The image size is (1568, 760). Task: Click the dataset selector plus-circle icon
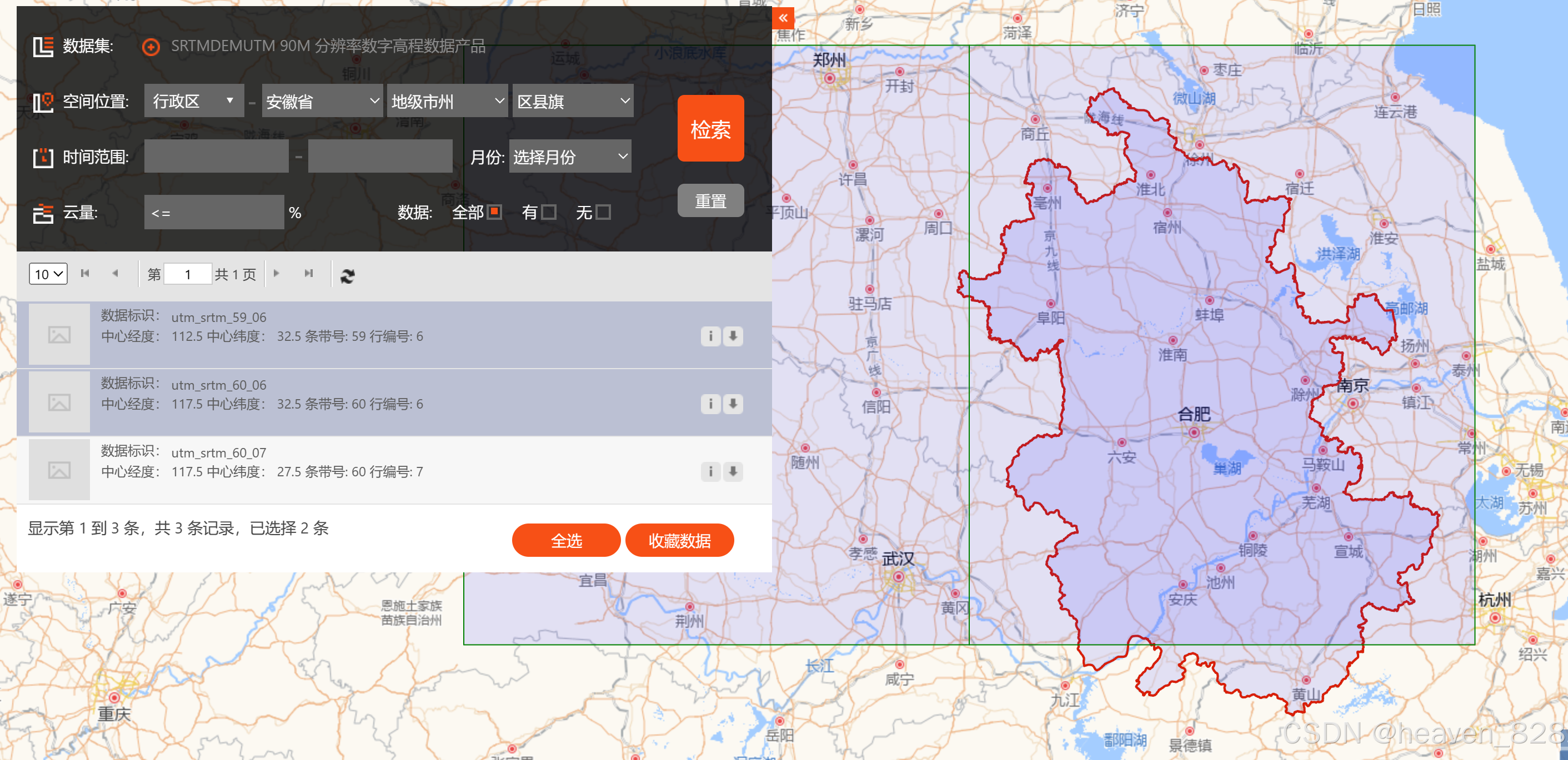(151, 47)
